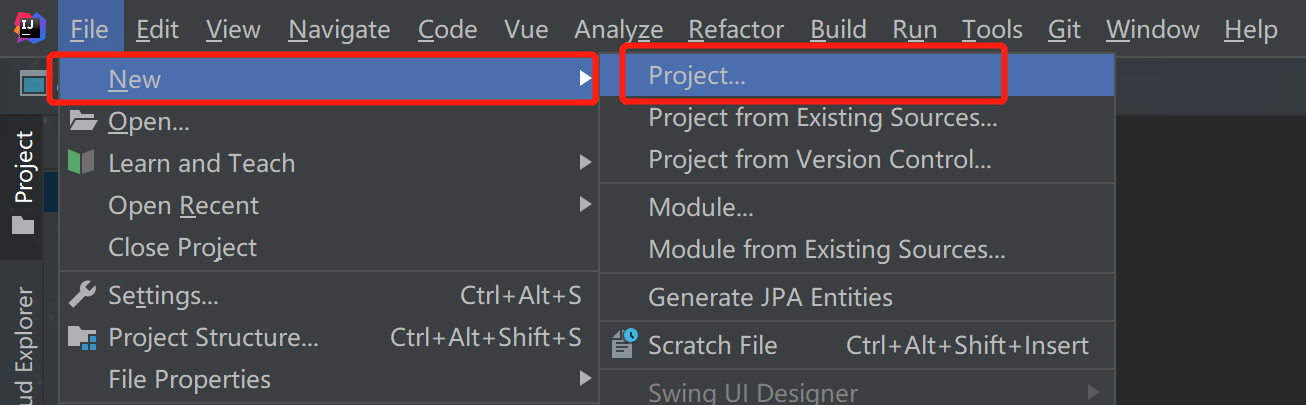
Task: Click the folder icon on Project sidebar tab
Action: point(22,225)
